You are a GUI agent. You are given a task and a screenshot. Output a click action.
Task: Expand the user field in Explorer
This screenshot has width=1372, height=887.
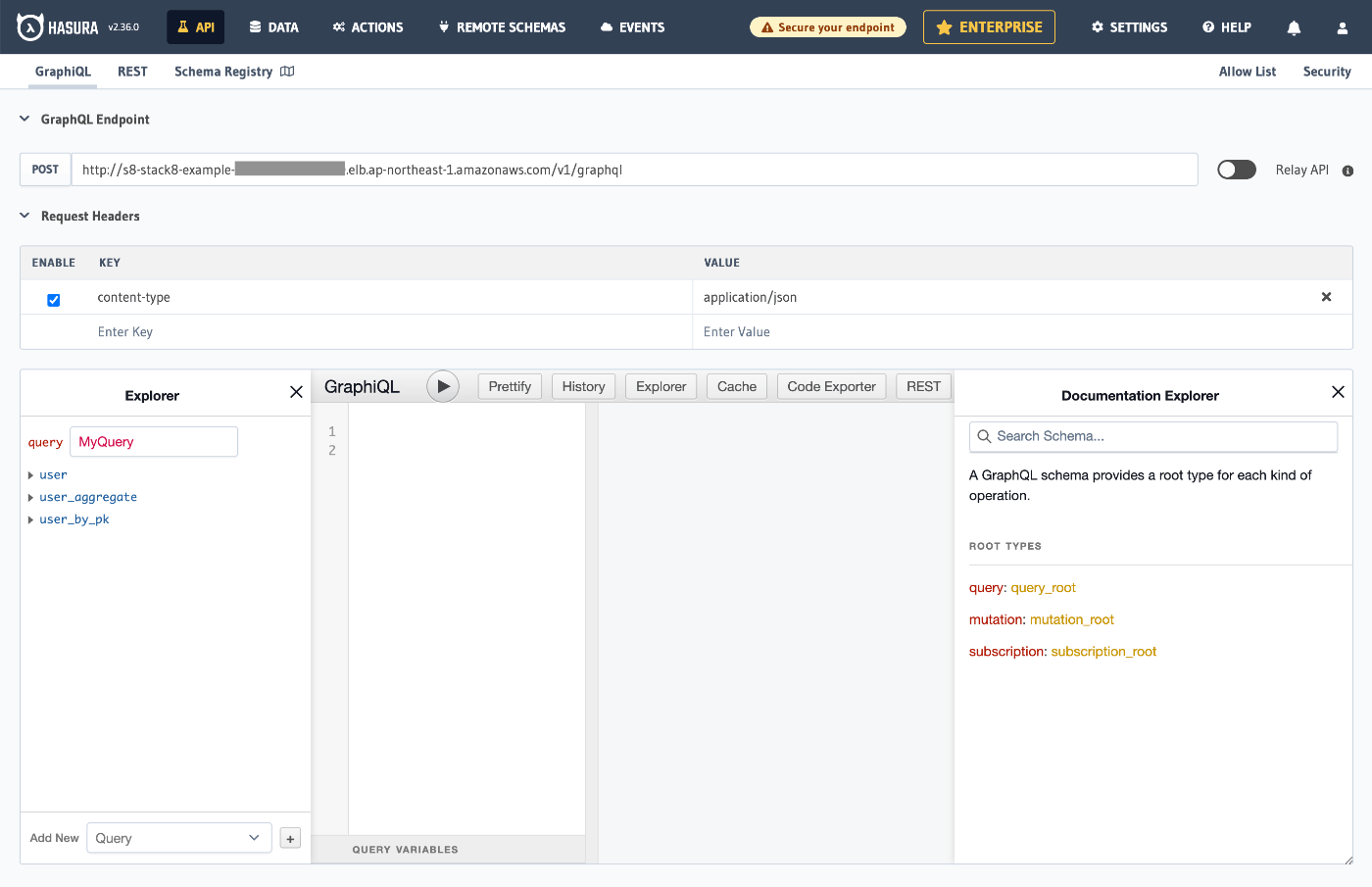tap(30, 475)
